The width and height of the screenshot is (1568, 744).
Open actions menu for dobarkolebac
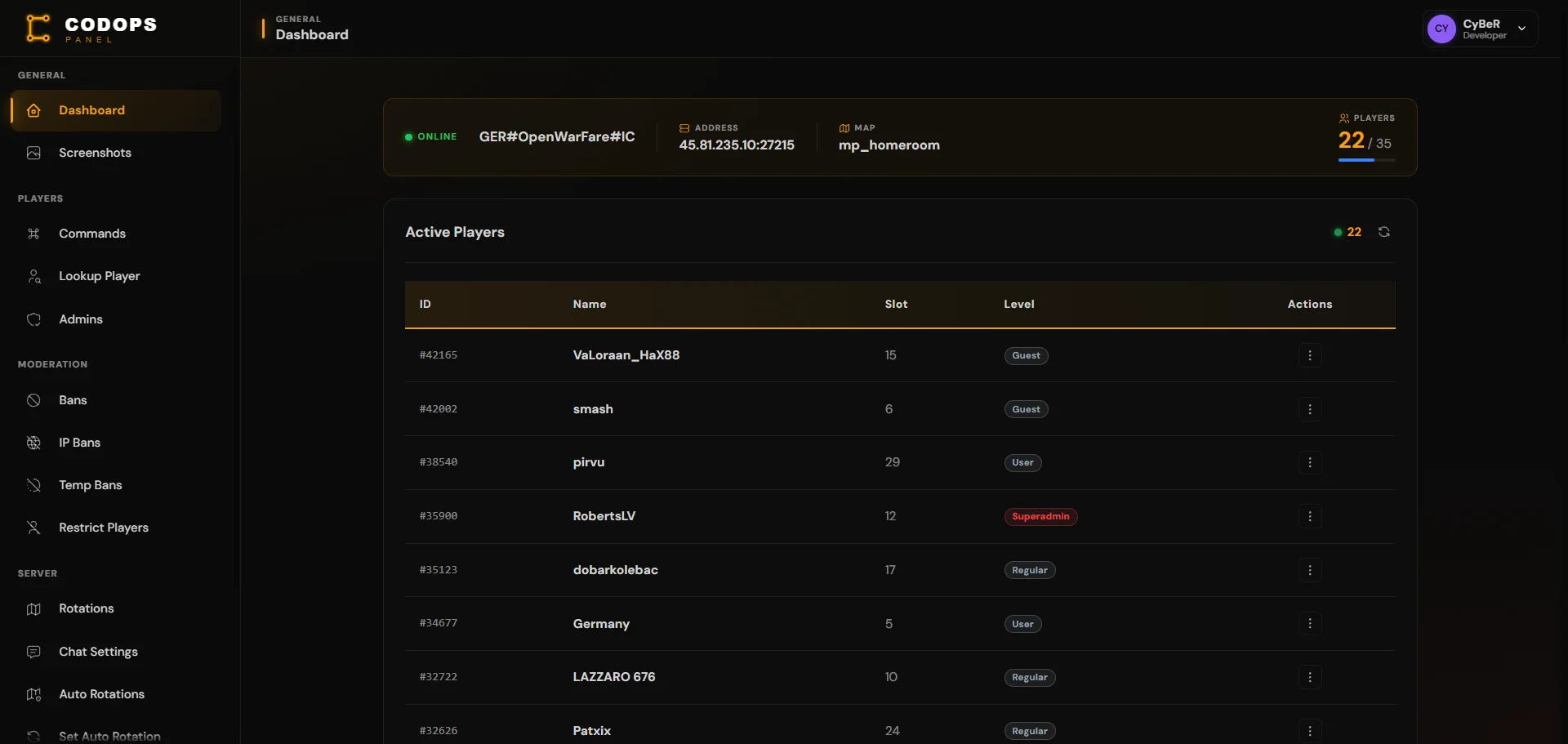point(1310,570)
